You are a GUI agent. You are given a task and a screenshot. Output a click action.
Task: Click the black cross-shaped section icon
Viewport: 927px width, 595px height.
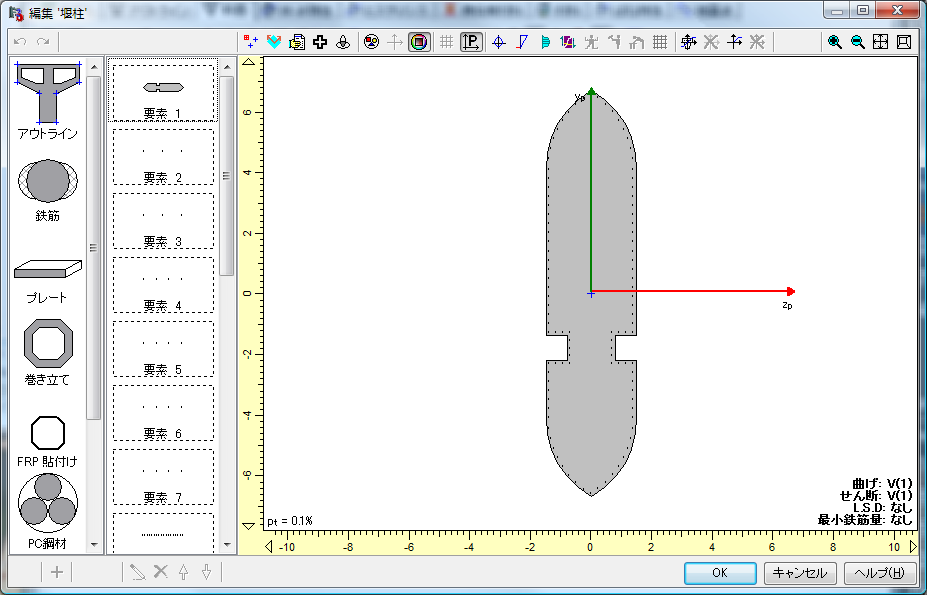(320, 42)
